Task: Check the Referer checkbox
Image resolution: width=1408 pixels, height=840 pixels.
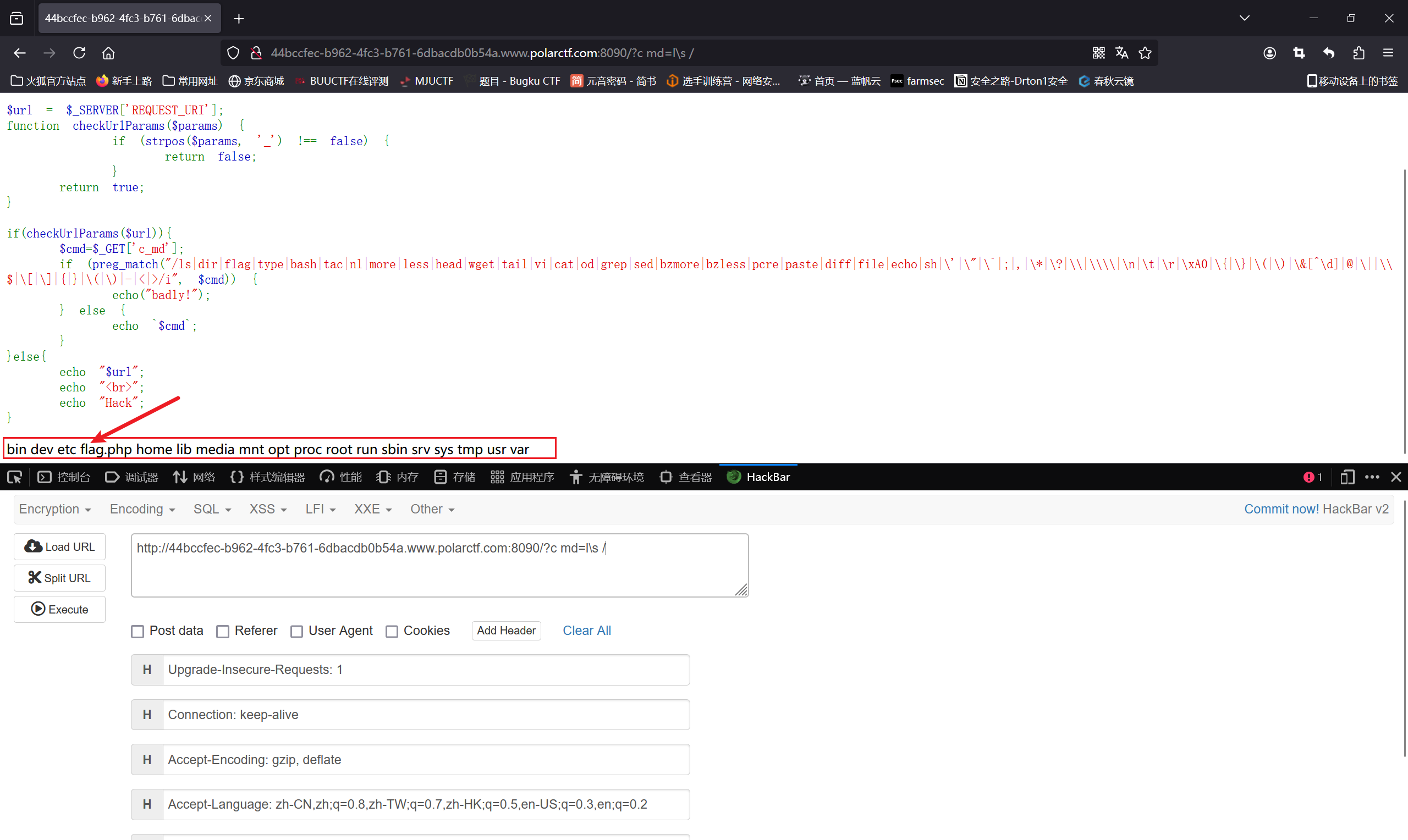Action: point(223,631)
